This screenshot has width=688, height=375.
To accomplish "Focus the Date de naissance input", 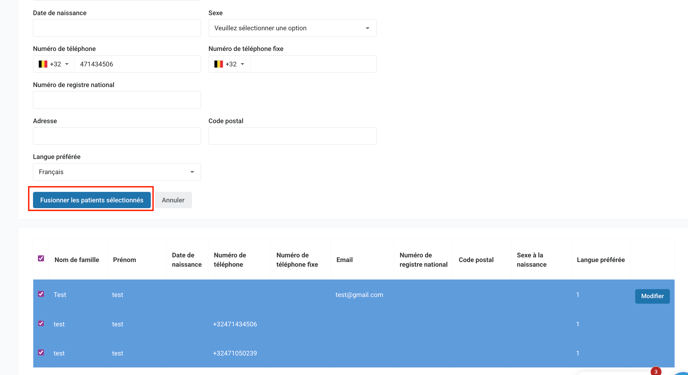I will pos(117,28).
